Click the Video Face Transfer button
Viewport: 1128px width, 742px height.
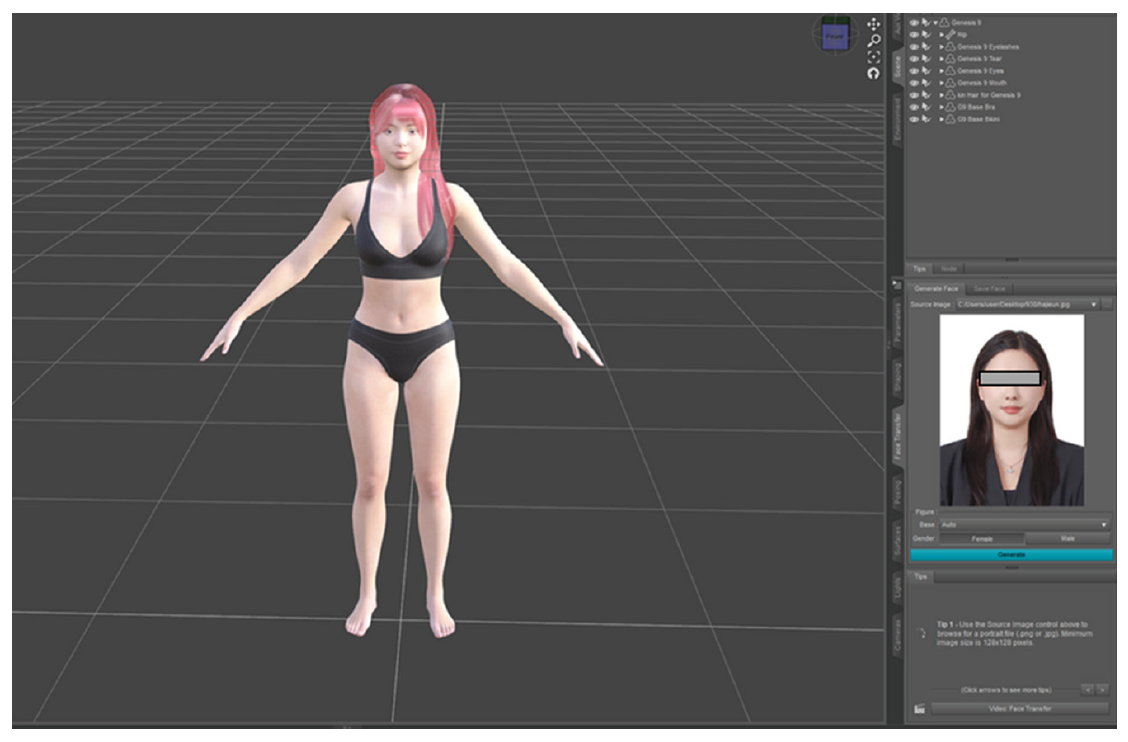1019,709
